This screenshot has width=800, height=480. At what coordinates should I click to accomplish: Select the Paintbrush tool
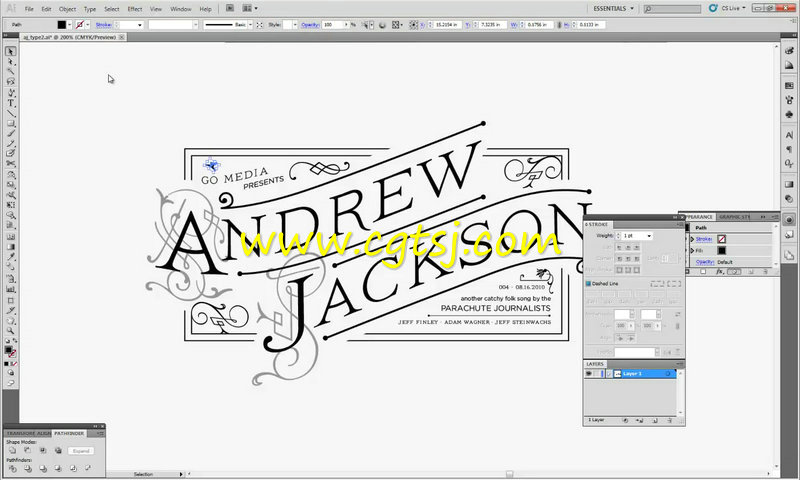pyautogui.click(x=10, y=134)
